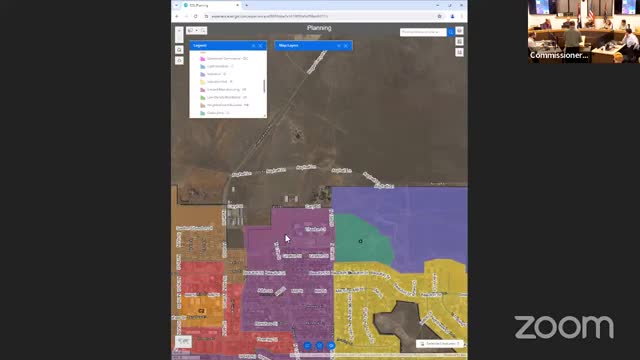Click the pink Downtown Commerce legend swatch

click(202, 59)
